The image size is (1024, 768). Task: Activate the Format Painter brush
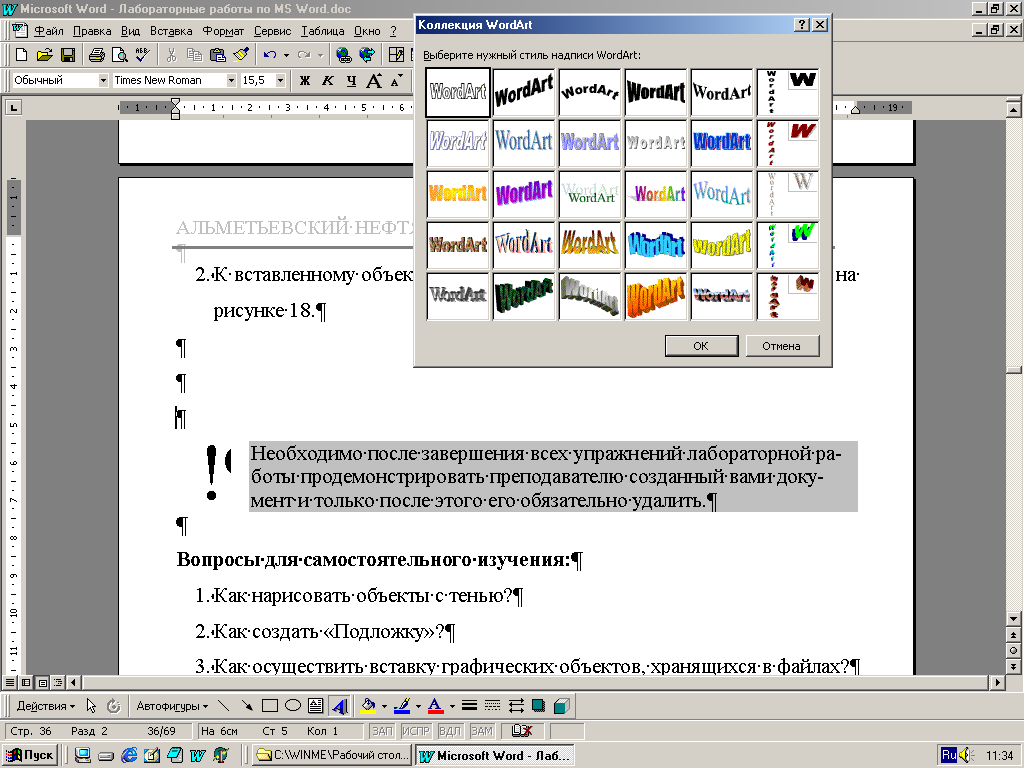pyautogui.click(x=241, y=55)
